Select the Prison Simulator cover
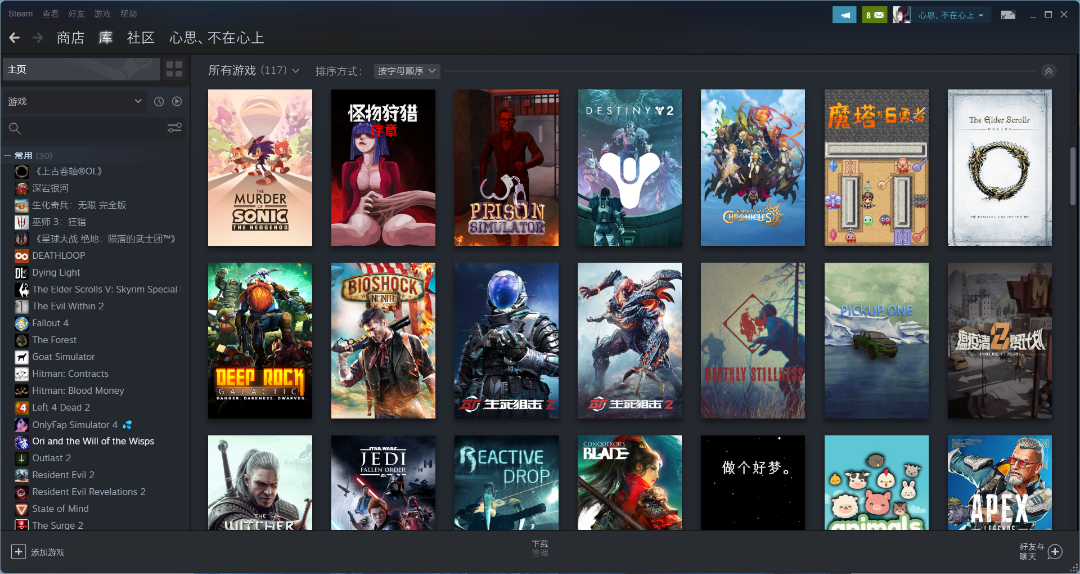Screen dimensions: 1080x574 (x=506, y=167)
